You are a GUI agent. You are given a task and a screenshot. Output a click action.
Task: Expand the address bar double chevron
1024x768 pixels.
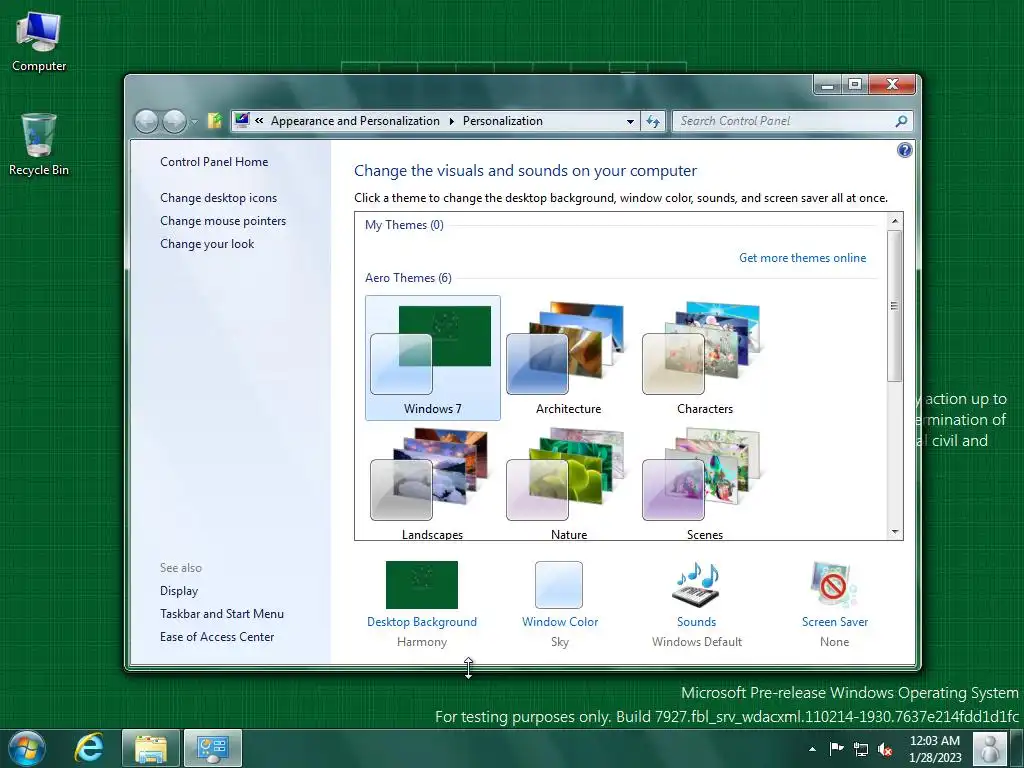click(x=259, y=121)
